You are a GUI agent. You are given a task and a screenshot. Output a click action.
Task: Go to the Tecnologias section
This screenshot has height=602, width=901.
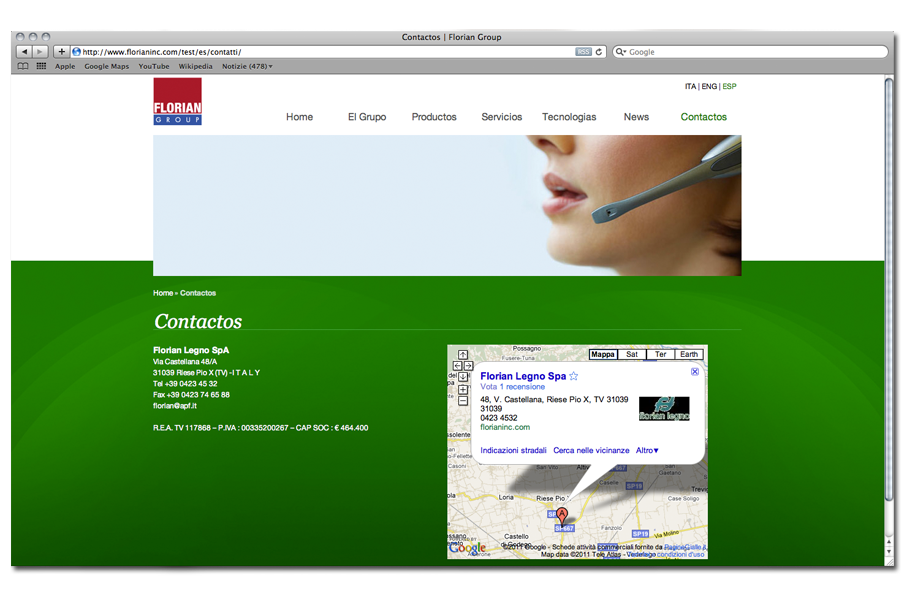tap(569, 117)
